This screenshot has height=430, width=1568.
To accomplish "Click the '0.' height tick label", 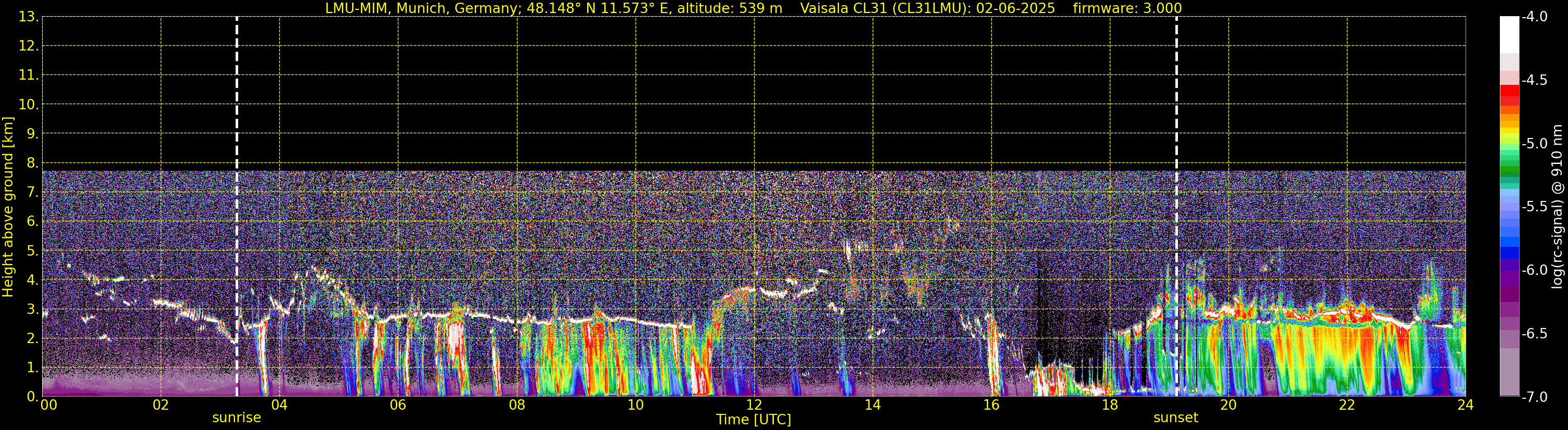I will 32,397.
